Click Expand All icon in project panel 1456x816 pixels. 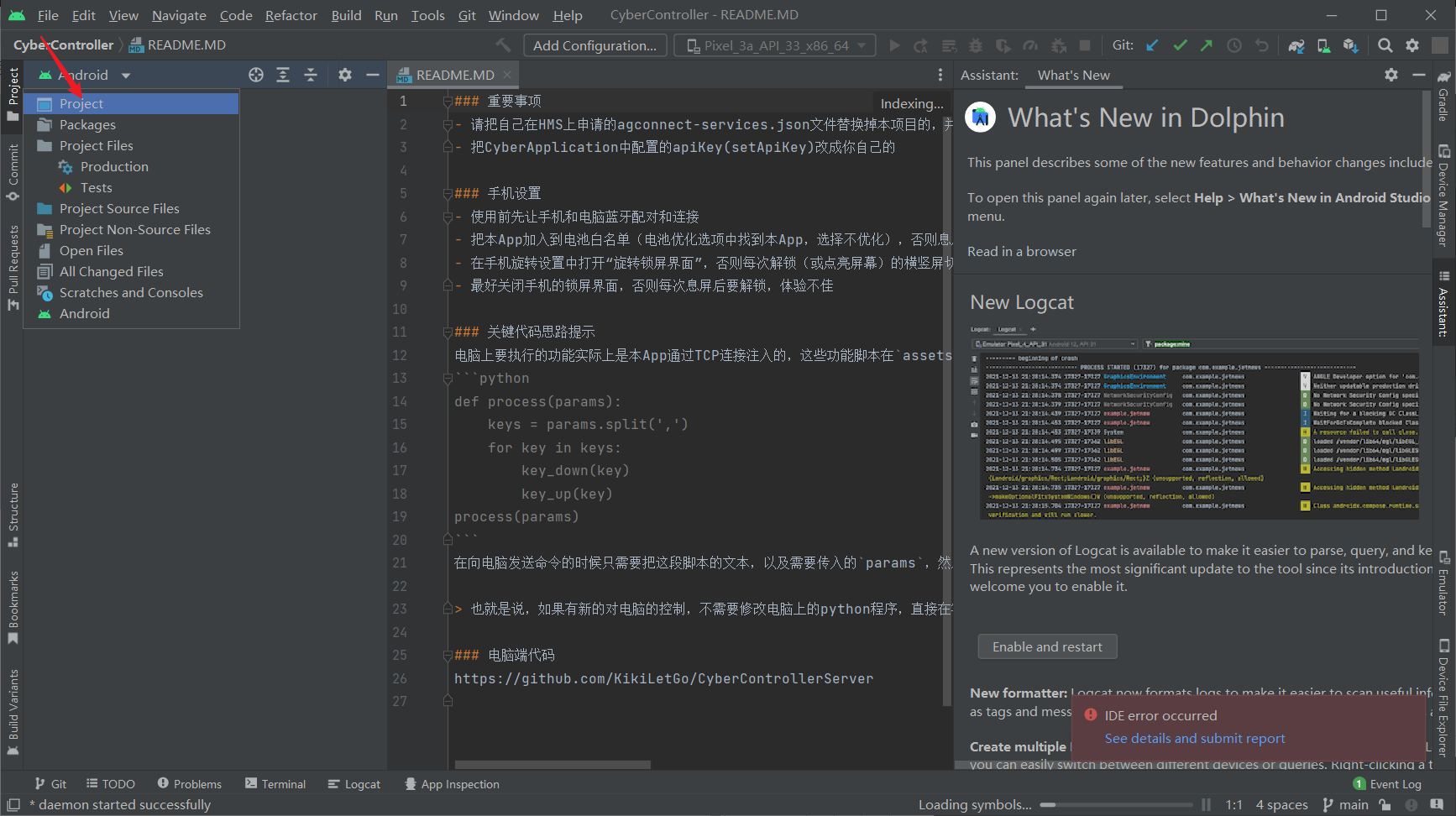(283, 75)
